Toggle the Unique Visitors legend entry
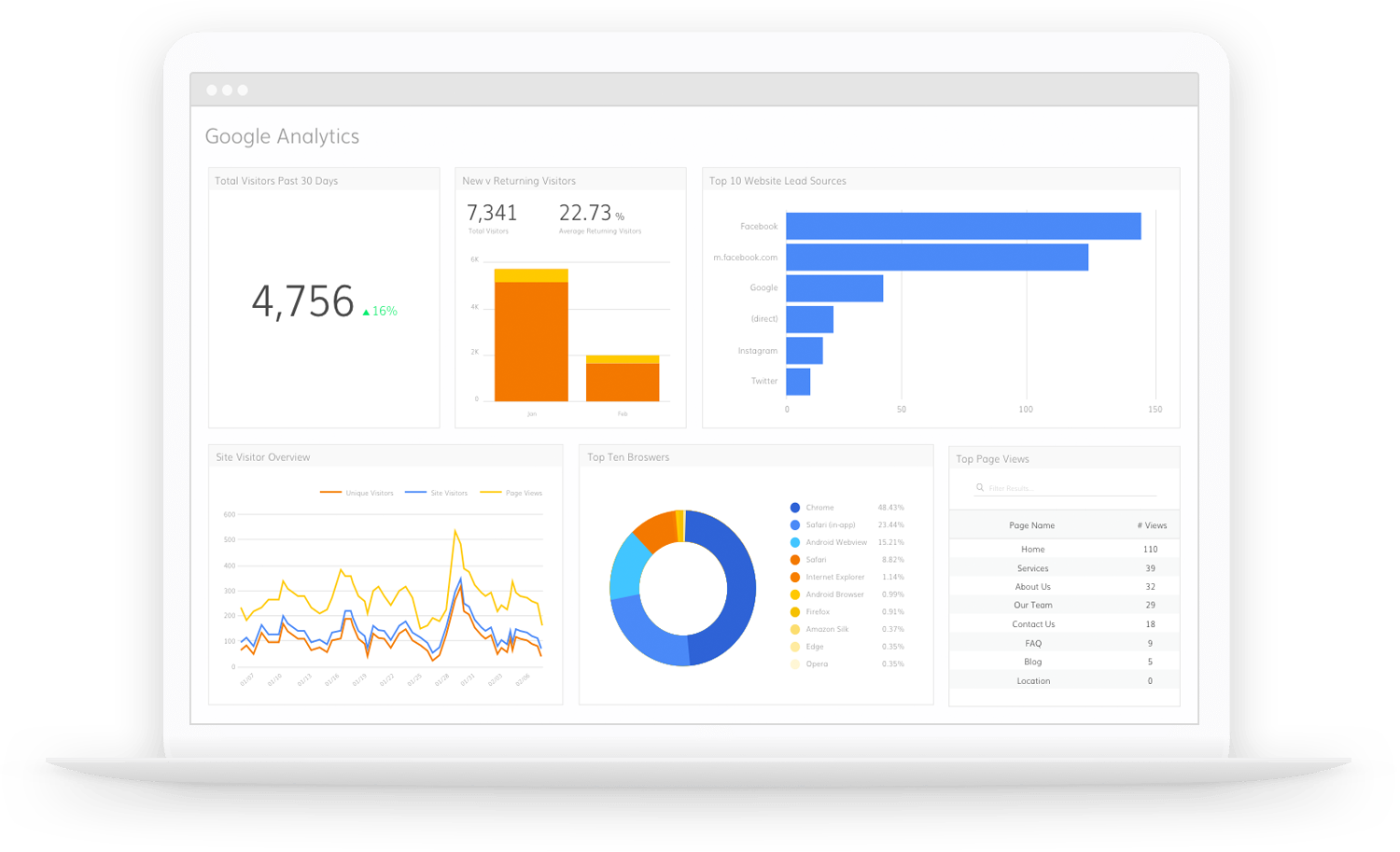Screen dimensions: 1400x852 coord(357,493)
